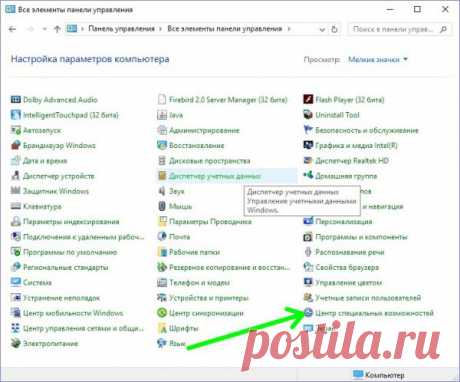Open the Мышь mouse icon
This screenshot has width=460, height=382.
click(x=162, y=206)
